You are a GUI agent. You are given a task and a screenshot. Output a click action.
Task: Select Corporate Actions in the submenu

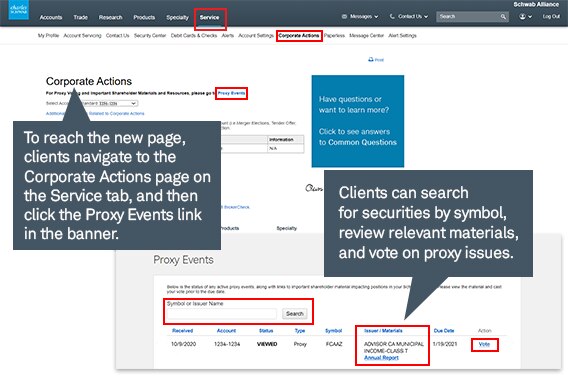pos(299,35)
